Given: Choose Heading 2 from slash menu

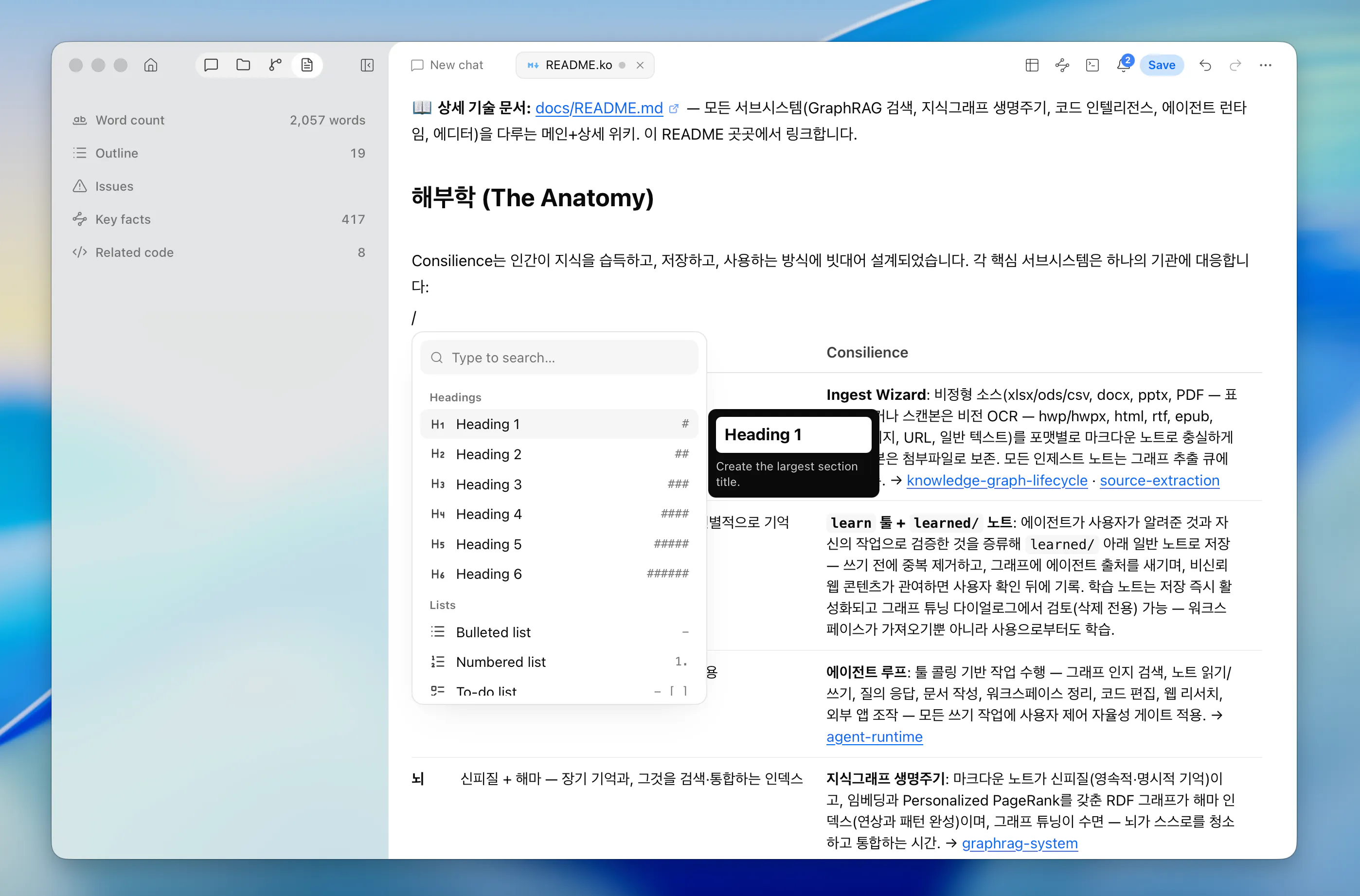Looking at the screenshot, I should click(559, 454).
